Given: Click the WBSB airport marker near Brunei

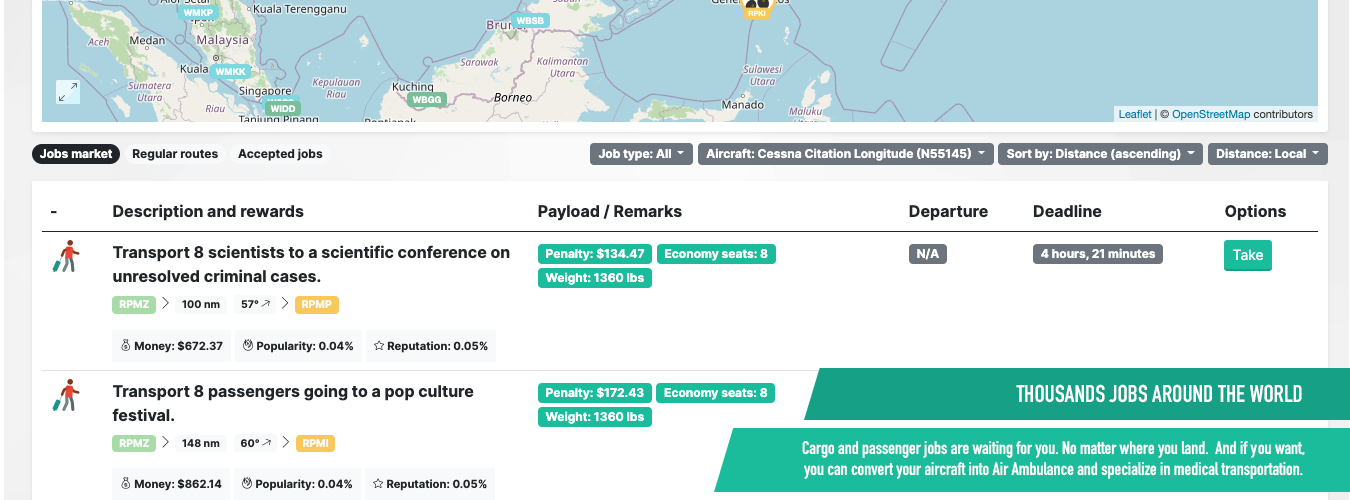Looking at the screenshot, I should pos(530,21).
